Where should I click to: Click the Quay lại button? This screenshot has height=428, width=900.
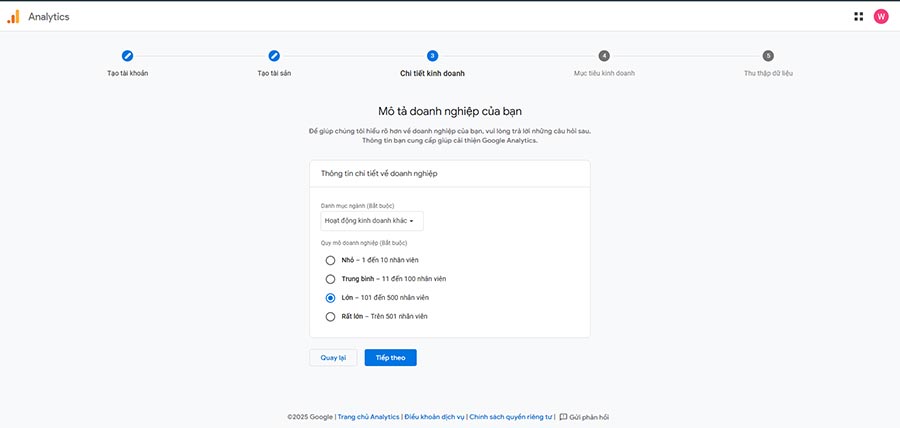pyautogui.click(x=333, y=357)
